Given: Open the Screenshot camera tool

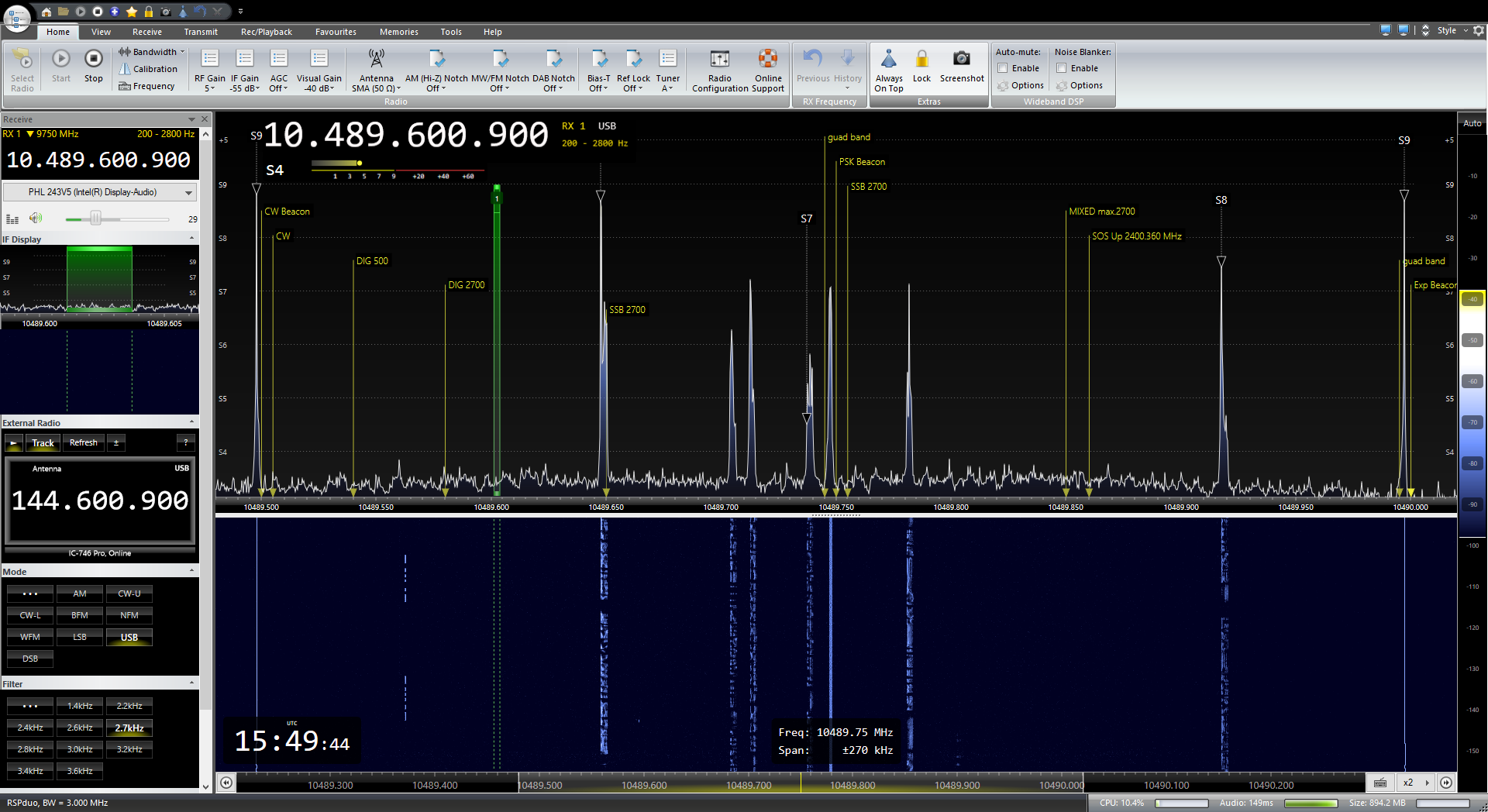Looking at the screenshot, I should point(961,60).
